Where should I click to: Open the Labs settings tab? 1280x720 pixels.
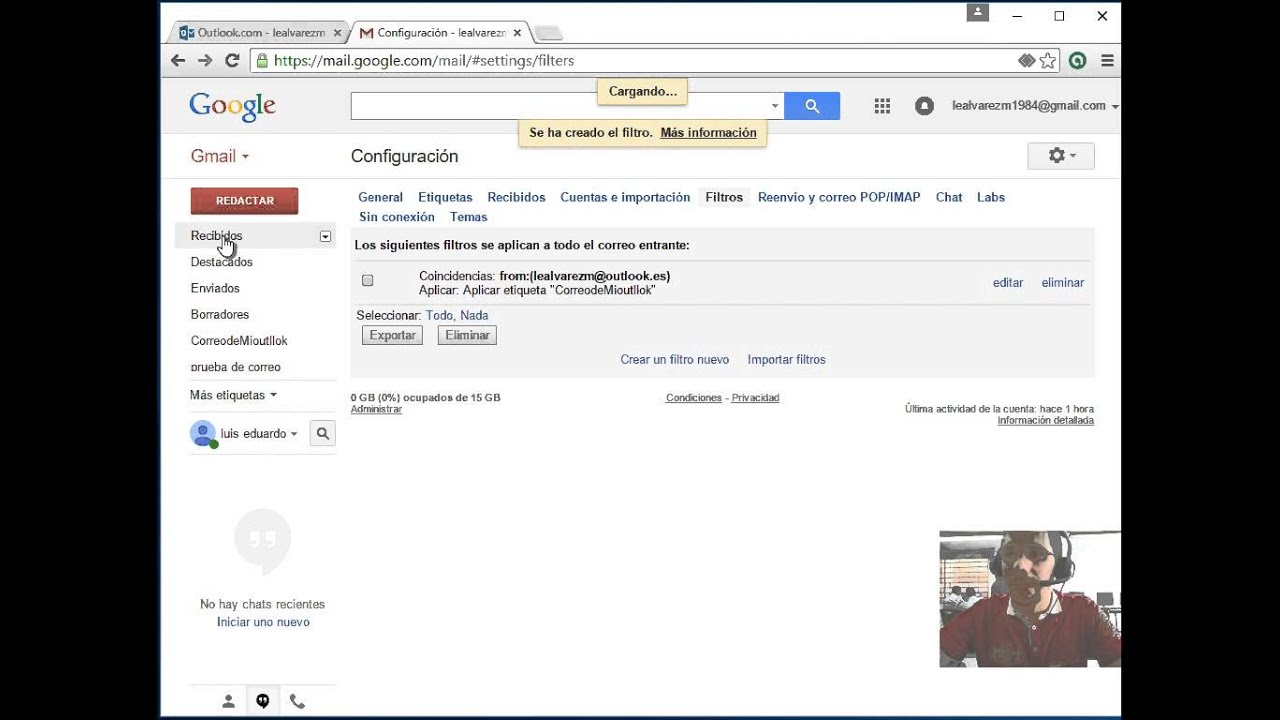991,197
